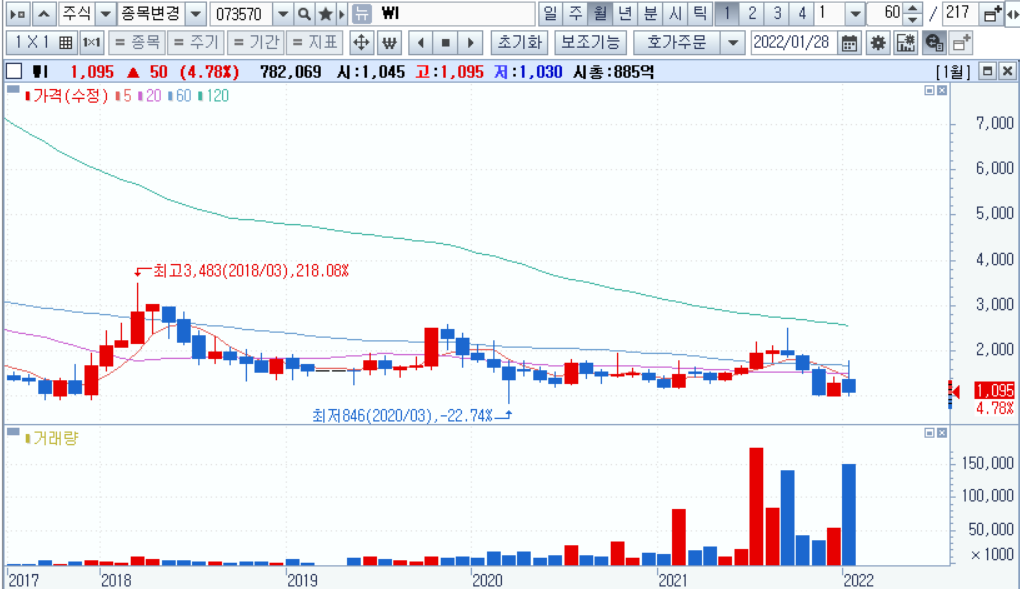The height and width of the screenshot is (589, 1020).
Task: Select the 틱 tick period
Action: (x=699, y=14)
